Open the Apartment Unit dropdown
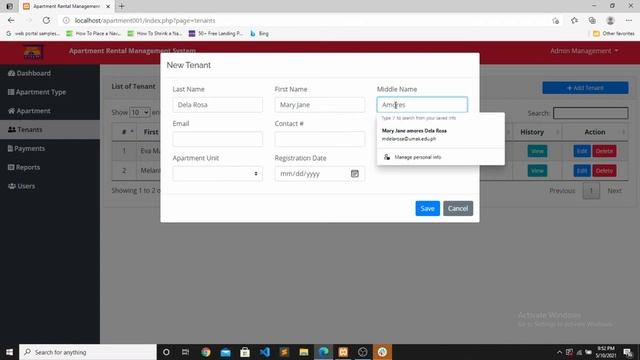 point(218,173)
